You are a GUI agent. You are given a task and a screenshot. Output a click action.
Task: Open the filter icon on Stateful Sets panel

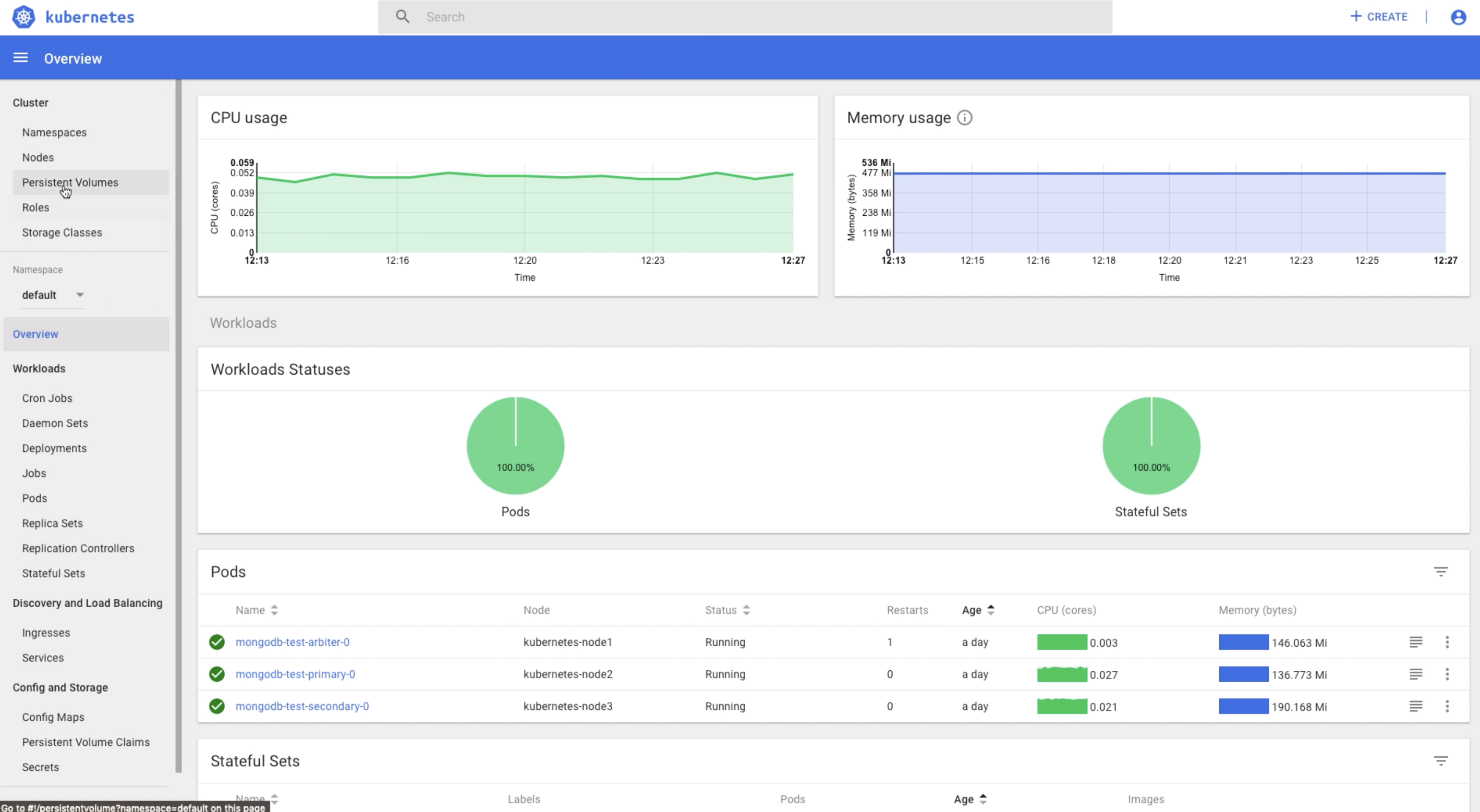coord(1441,760)
